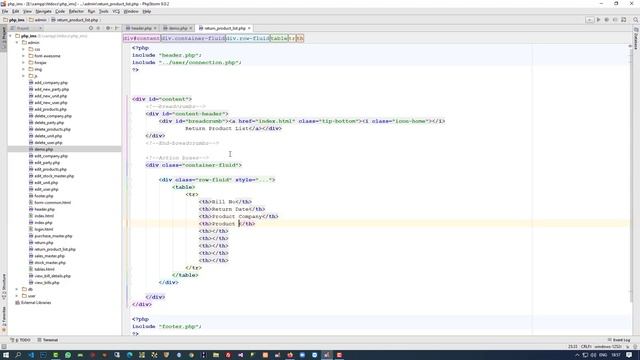Open the Tools menu
Image resolution: width=640 pixels, height=360 pixels.
(104, 11)
